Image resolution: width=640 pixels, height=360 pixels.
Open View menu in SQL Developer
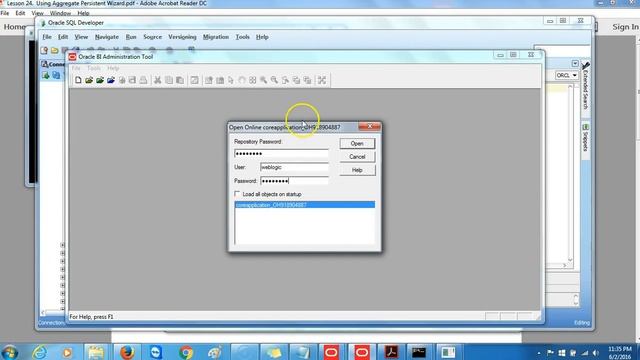(x=81, y=37)
